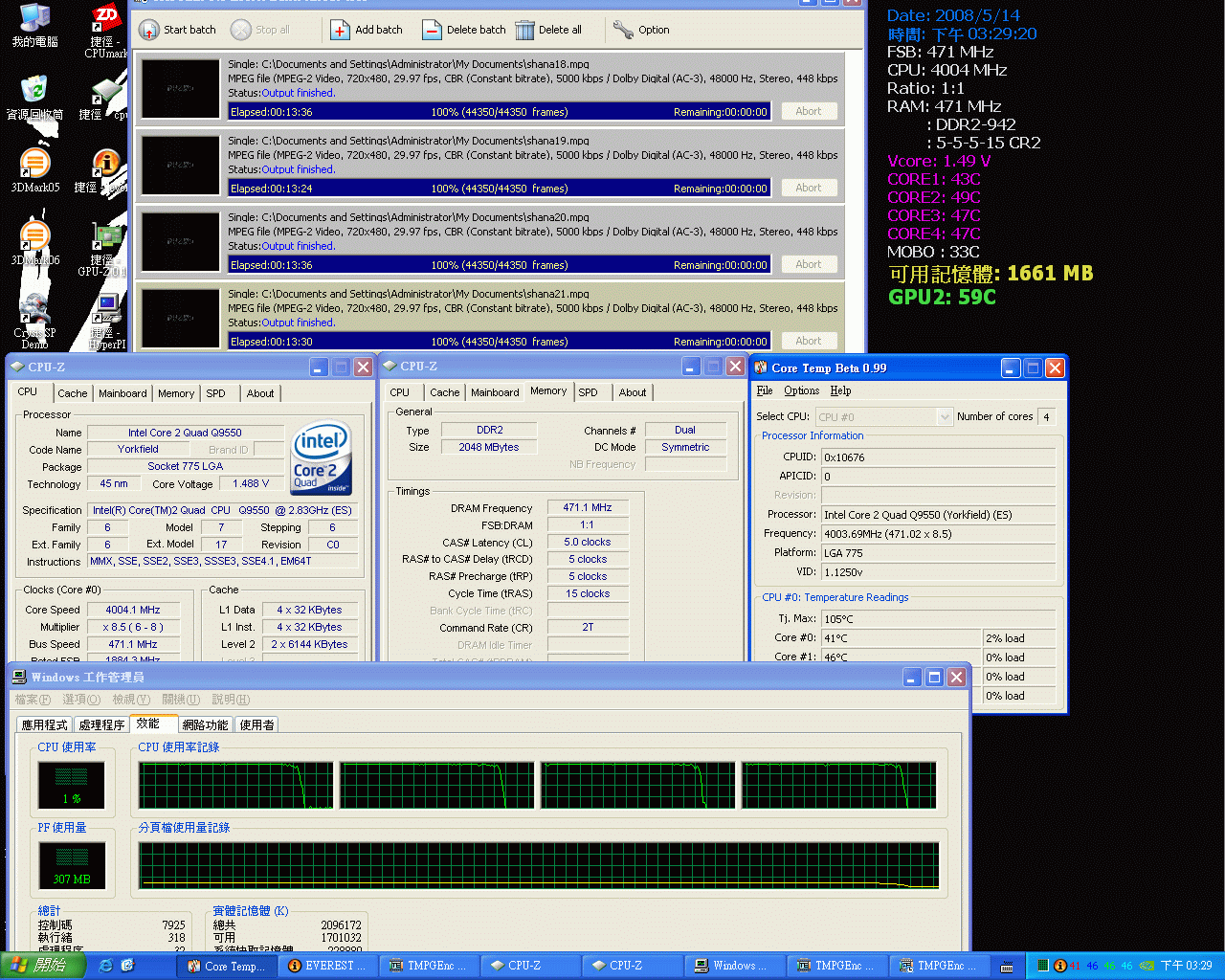The width and height of the screenshot is (1225, 980).
Task: Open Task Manager 選項(O) menu
Action: pyautogui.click(x=81, y=700)
